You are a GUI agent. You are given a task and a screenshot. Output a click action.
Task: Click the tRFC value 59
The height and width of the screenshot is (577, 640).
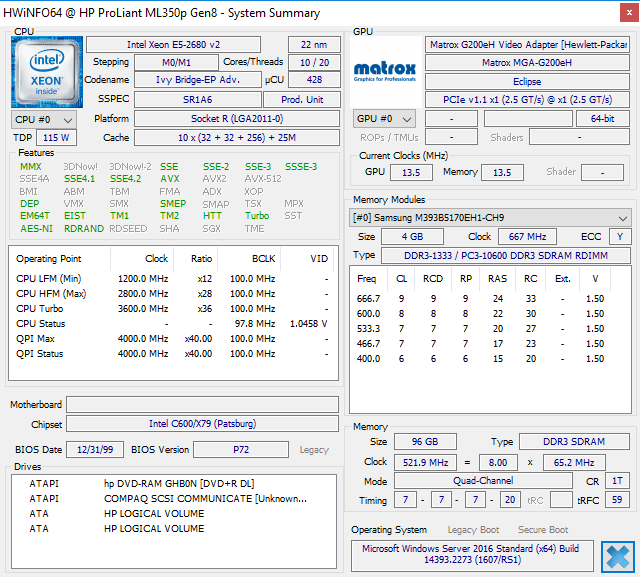pyautogui.click(x=617, y=499)
